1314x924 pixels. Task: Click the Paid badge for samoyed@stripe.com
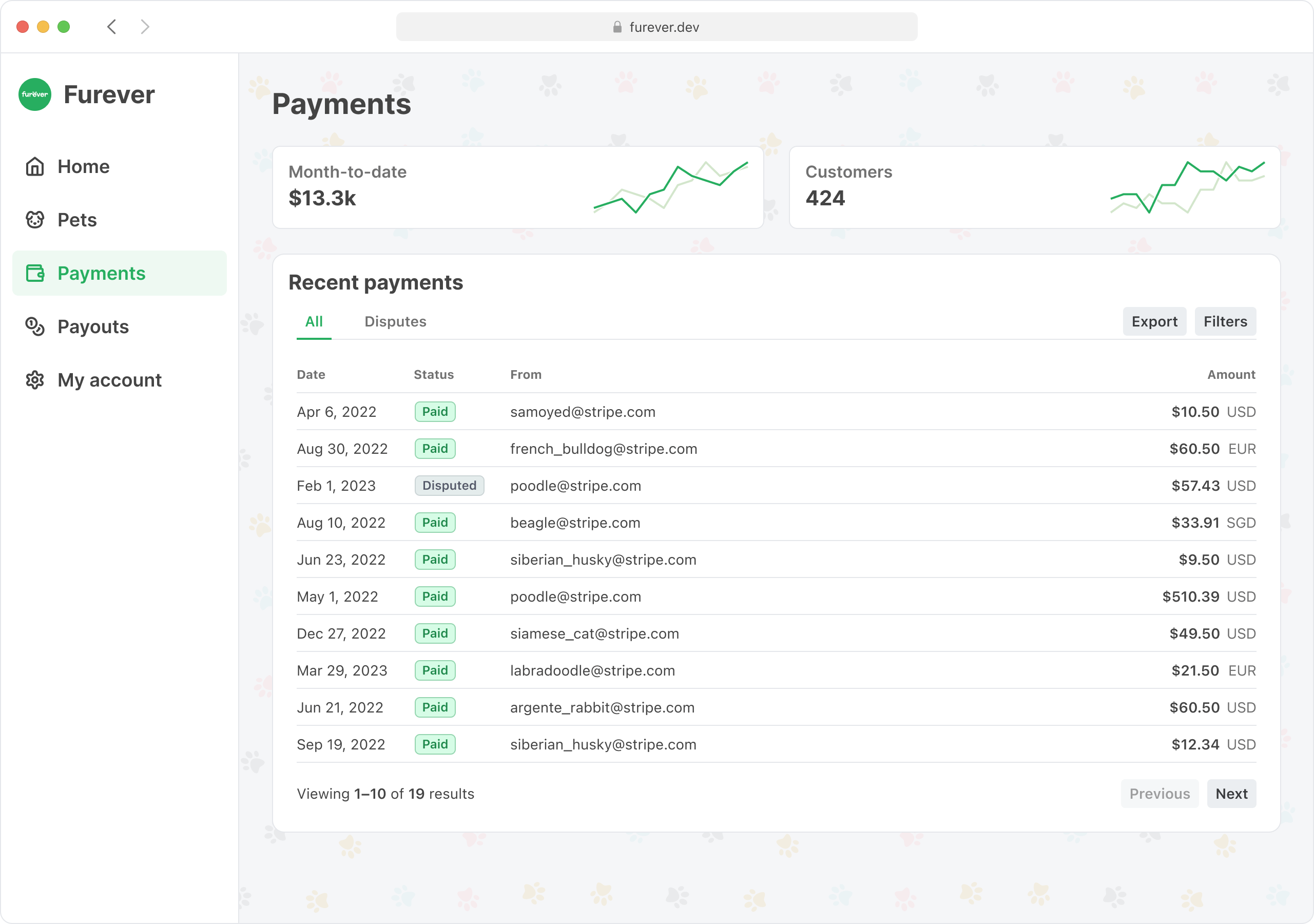tap(435, 412)
